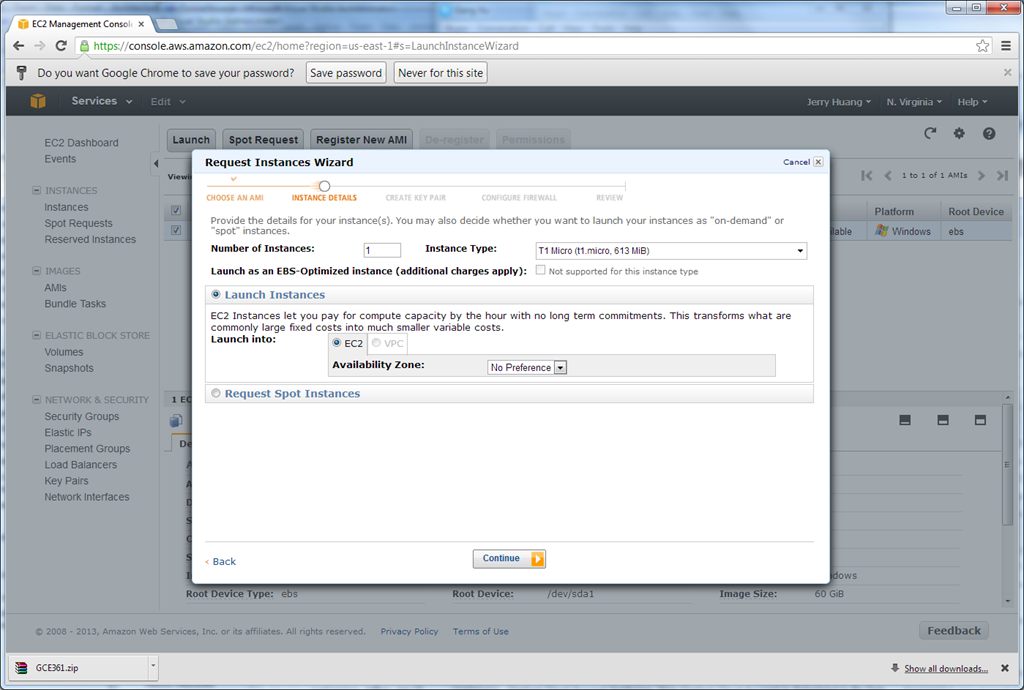Image resolution: width=1024 pixels, height=690 pixels.
Task: Open console settings gear icon
Action: tap(959, 133)
